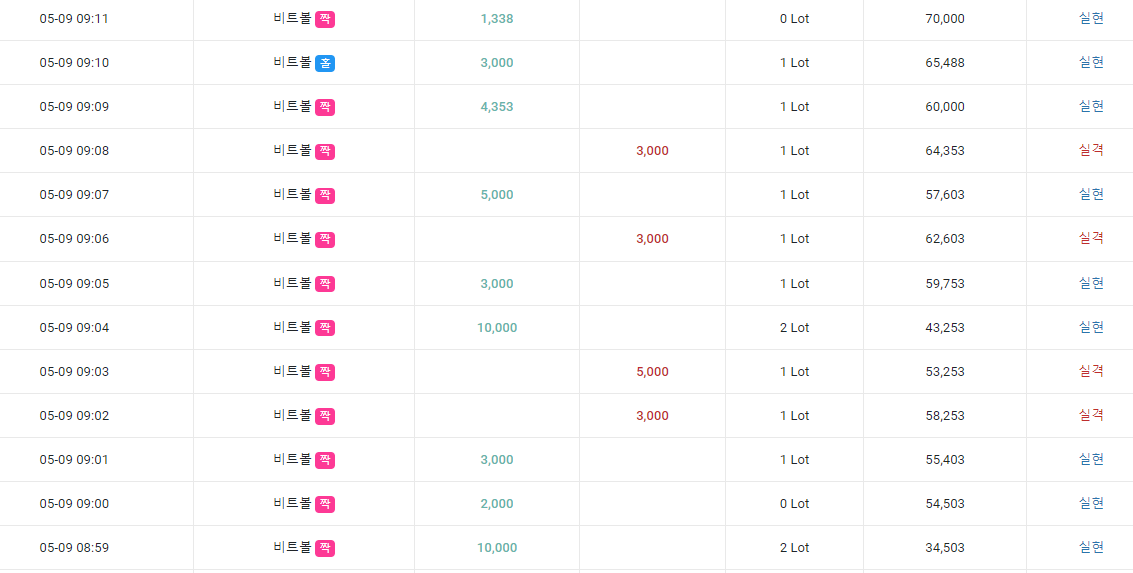Click 비트볼 label in the 09:00 row
The image size is (1133, 573).
293,504
